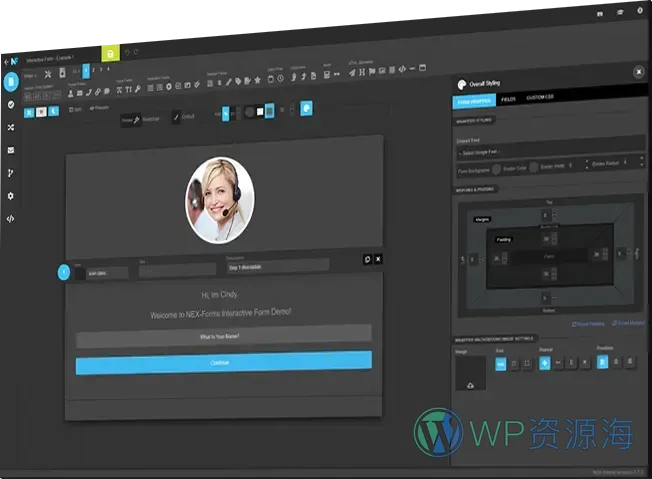Add a checkbox selection field icon
This screenshot has width=652, height=479.
[178, 86]
